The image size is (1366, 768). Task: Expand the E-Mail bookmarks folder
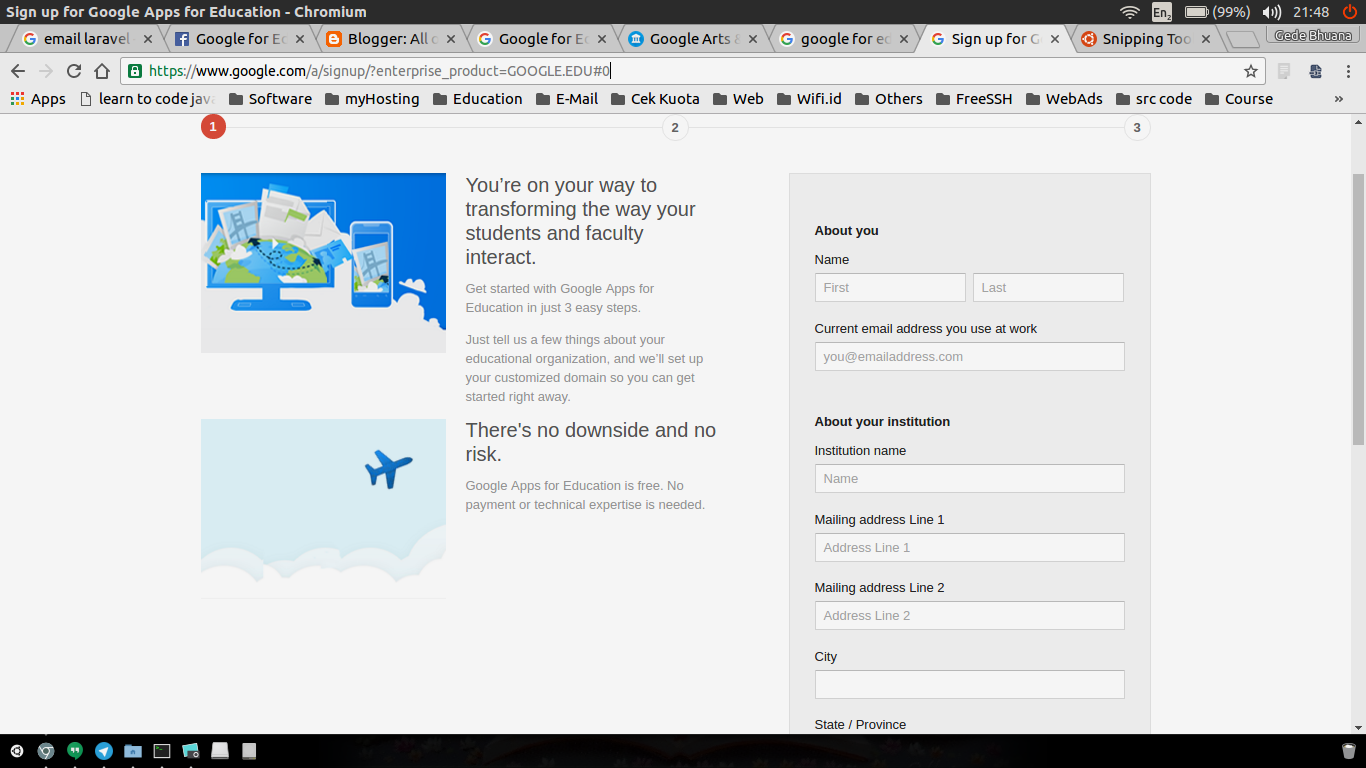tap(567, 99)
